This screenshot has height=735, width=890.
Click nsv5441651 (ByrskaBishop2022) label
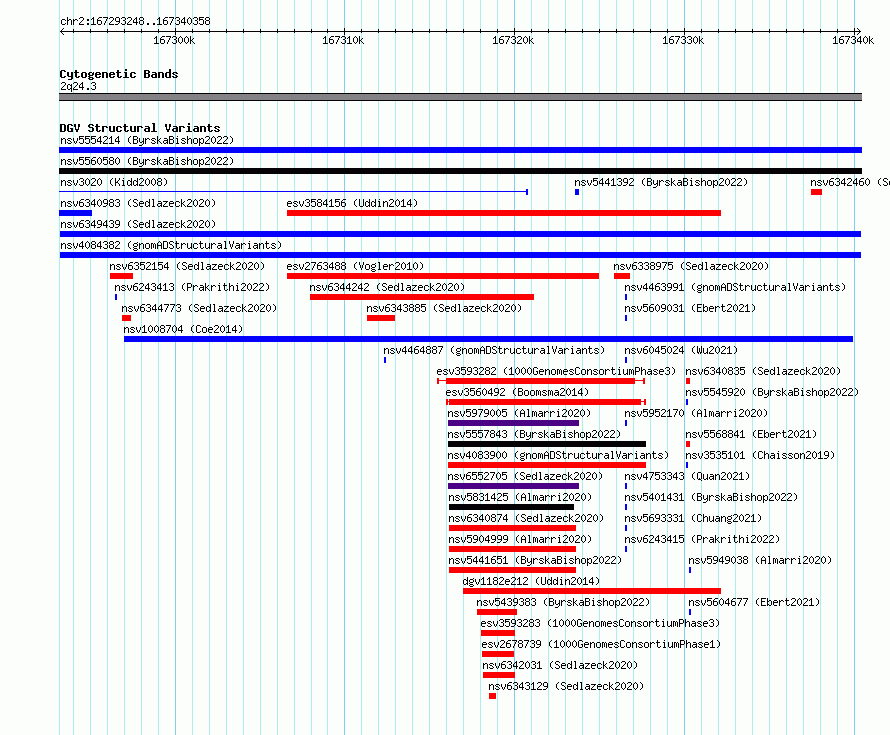pos(536,560)
